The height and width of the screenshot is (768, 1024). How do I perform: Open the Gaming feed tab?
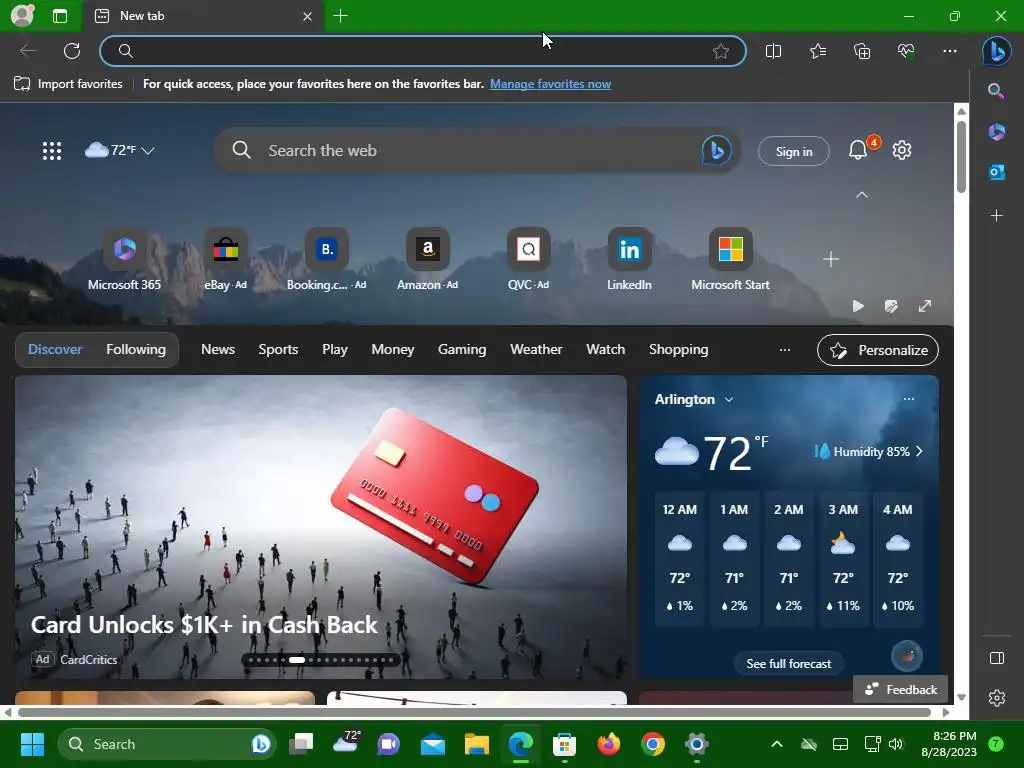pyautogui.click(x=462, y=349)
